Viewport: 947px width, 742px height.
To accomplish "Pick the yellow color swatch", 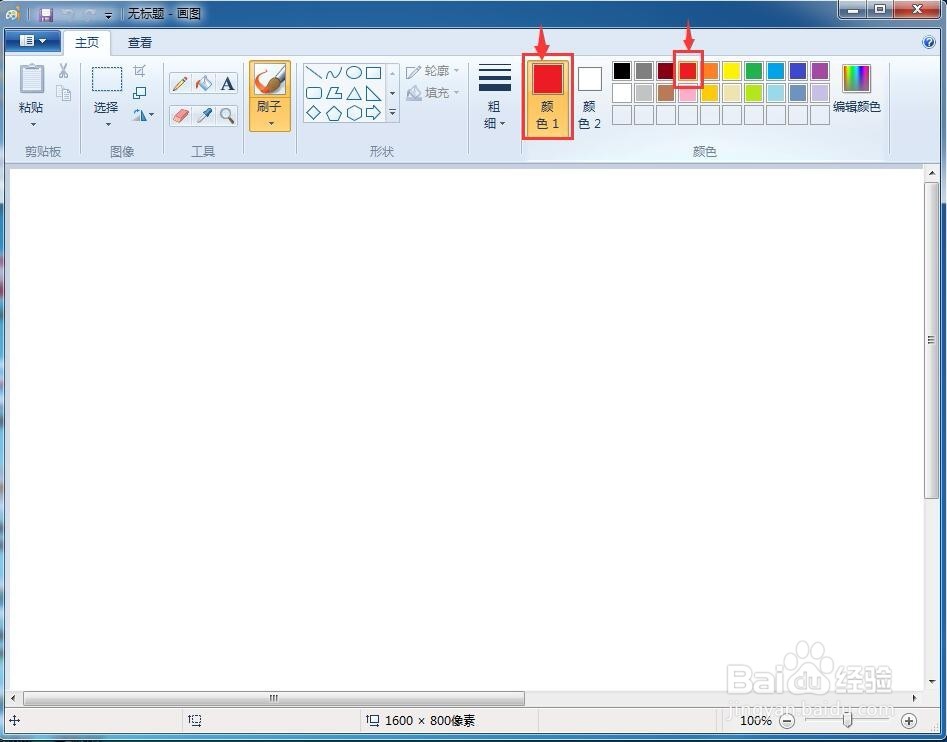I will pos(731,71).
